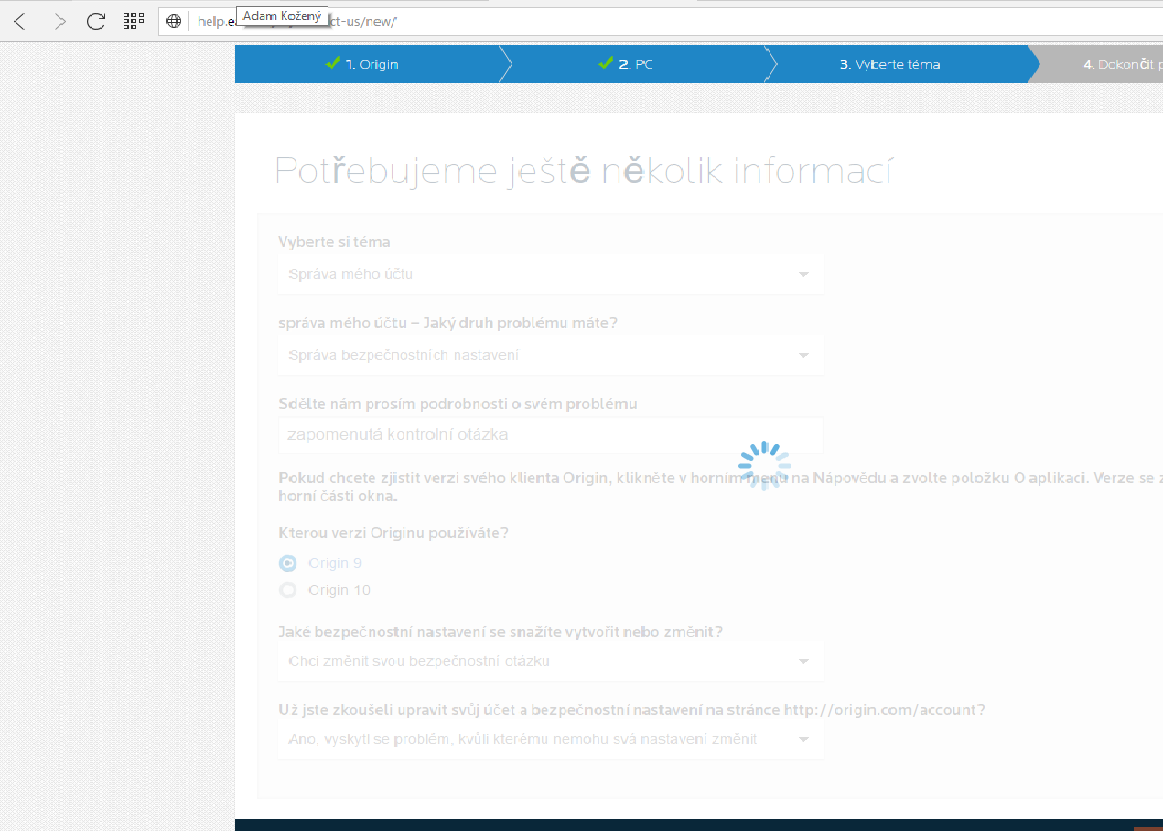Click the loading spinner in the form
The image size is (1163, 831).
[764, 465]
